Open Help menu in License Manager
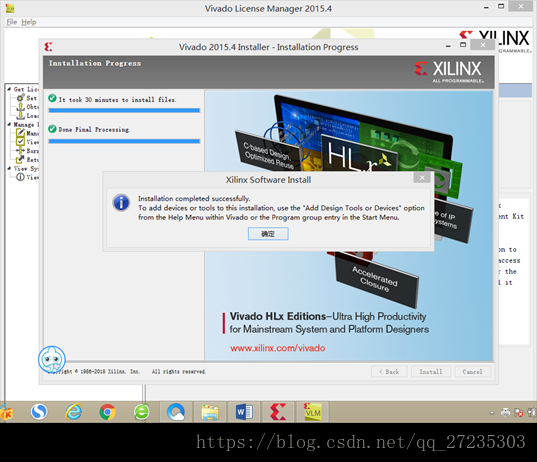Screen dimensions: 537x462 point(29,22)
